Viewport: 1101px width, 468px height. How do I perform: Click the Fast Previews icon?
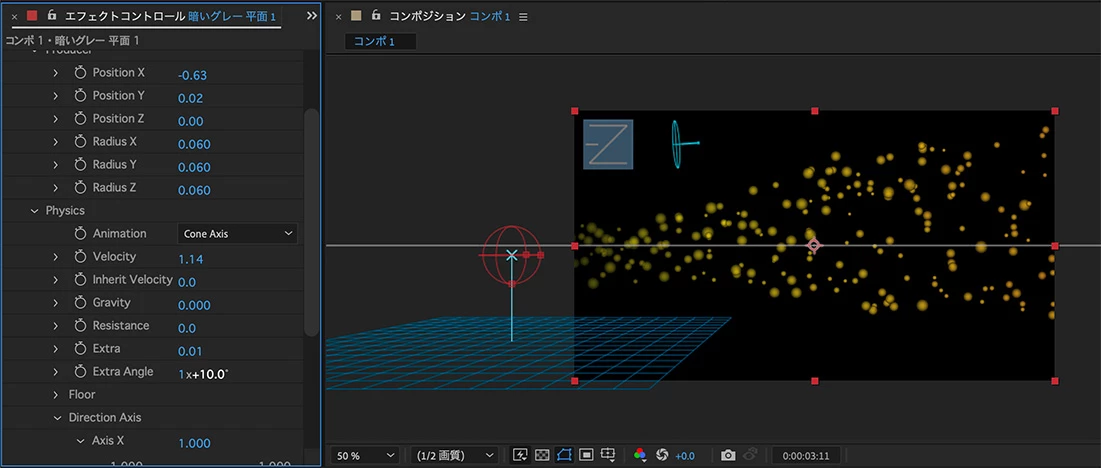520,455
